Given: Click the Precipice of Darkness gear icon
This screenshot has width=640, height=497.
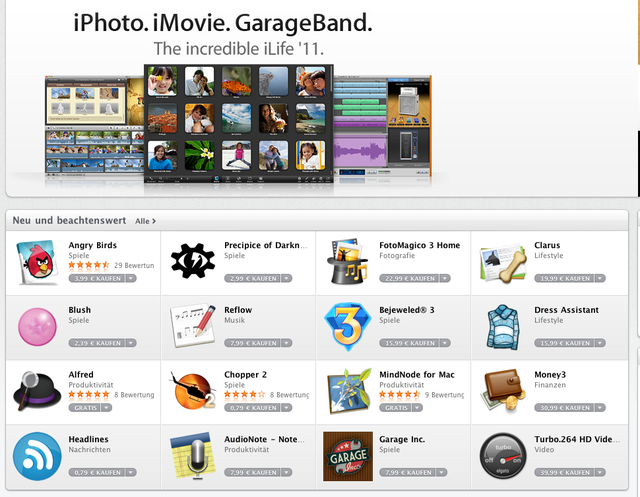Looking at the screenshot, I should [193, 261].
